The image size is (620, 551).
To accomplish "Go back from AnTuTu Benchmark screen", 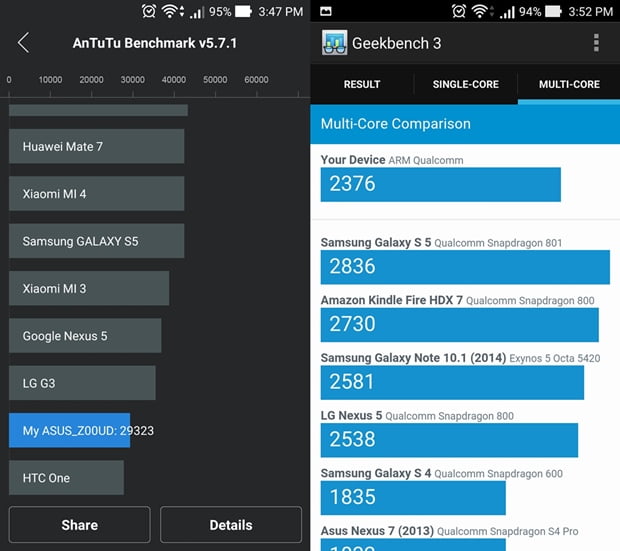I will (x=23, y=43).
